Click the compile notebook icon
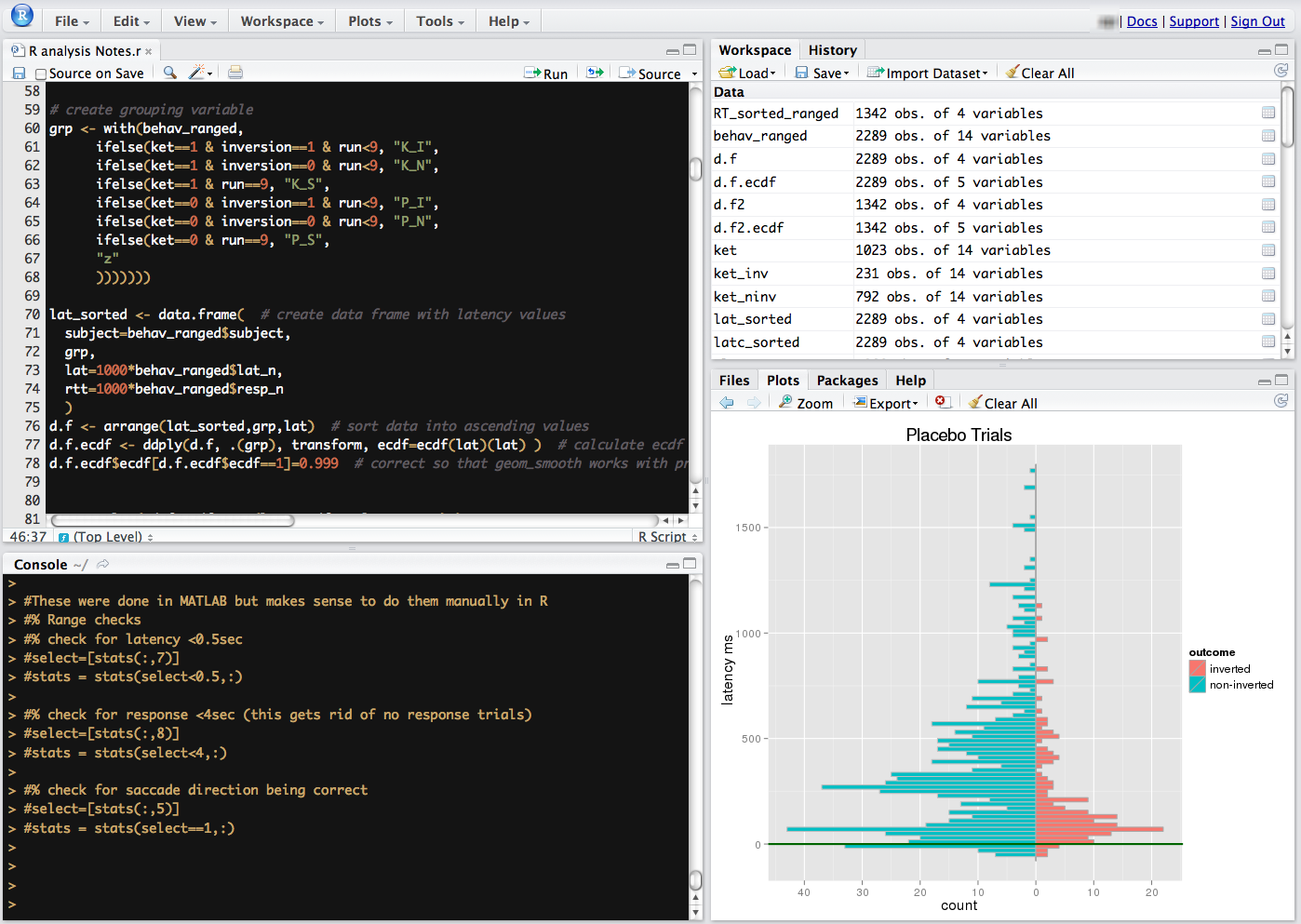 point(235,73)
